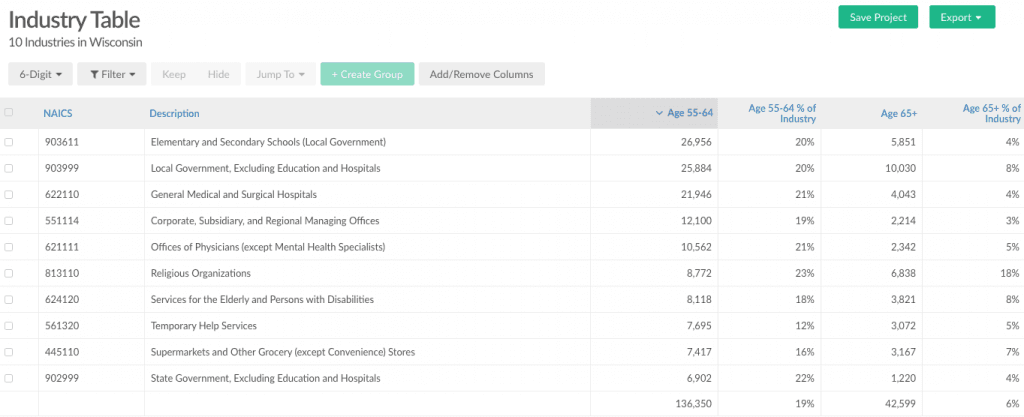Screen dimensions: 1024x417
Task: Open the 6-Digit dropdown
Action: click(40, 74)
